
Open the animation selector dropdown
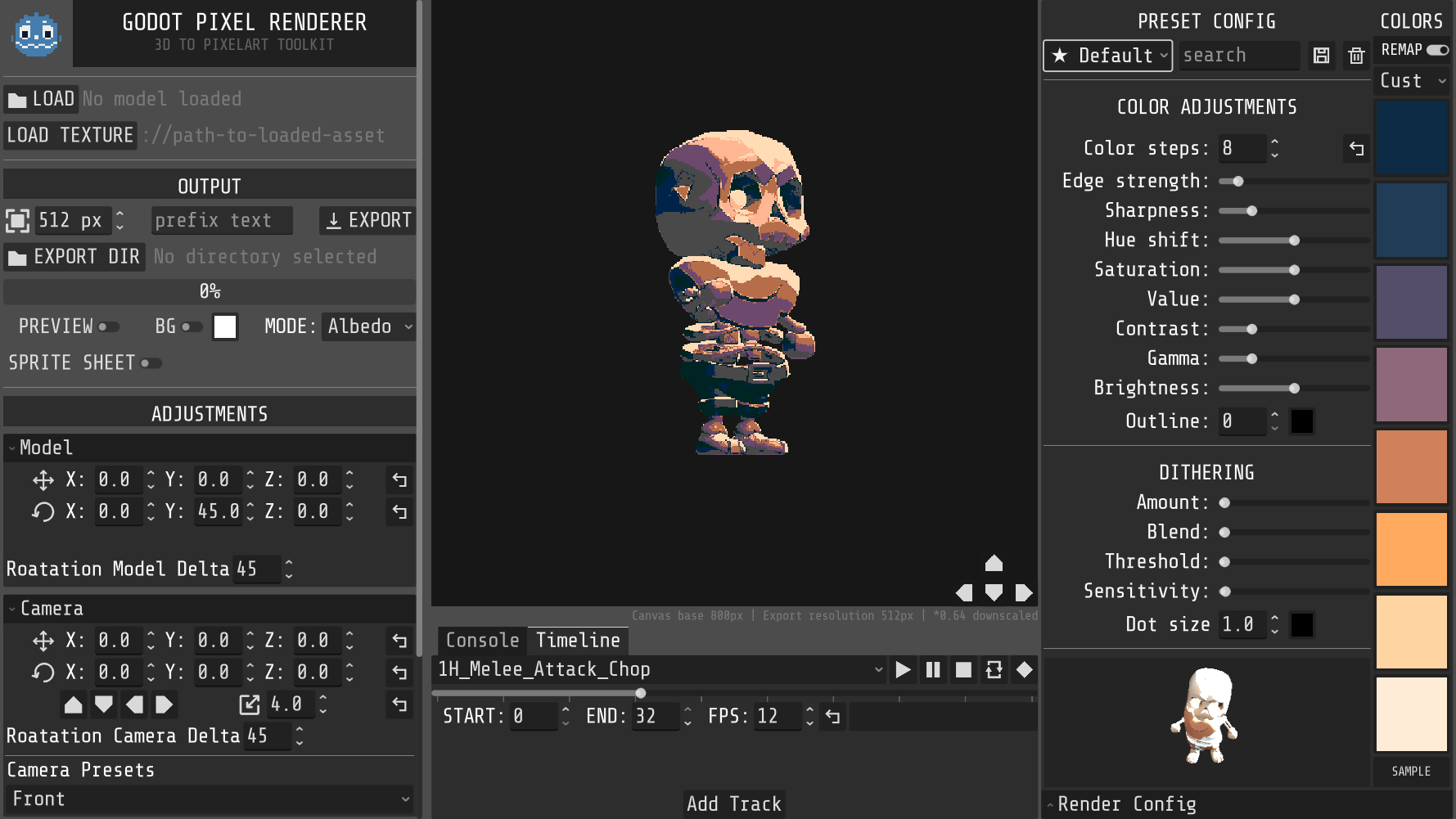point(660,670)
